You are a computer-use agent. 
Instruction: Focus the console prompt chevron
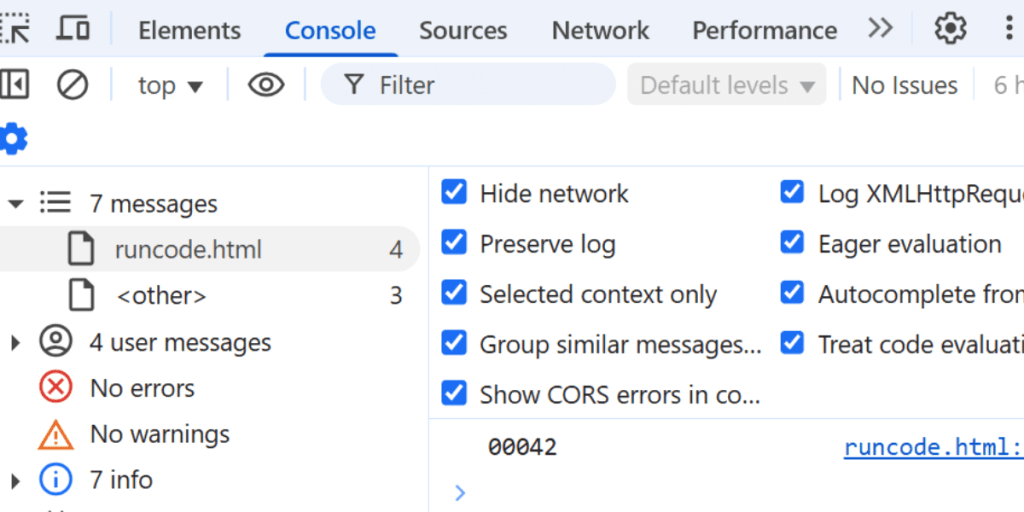(460, 492)
